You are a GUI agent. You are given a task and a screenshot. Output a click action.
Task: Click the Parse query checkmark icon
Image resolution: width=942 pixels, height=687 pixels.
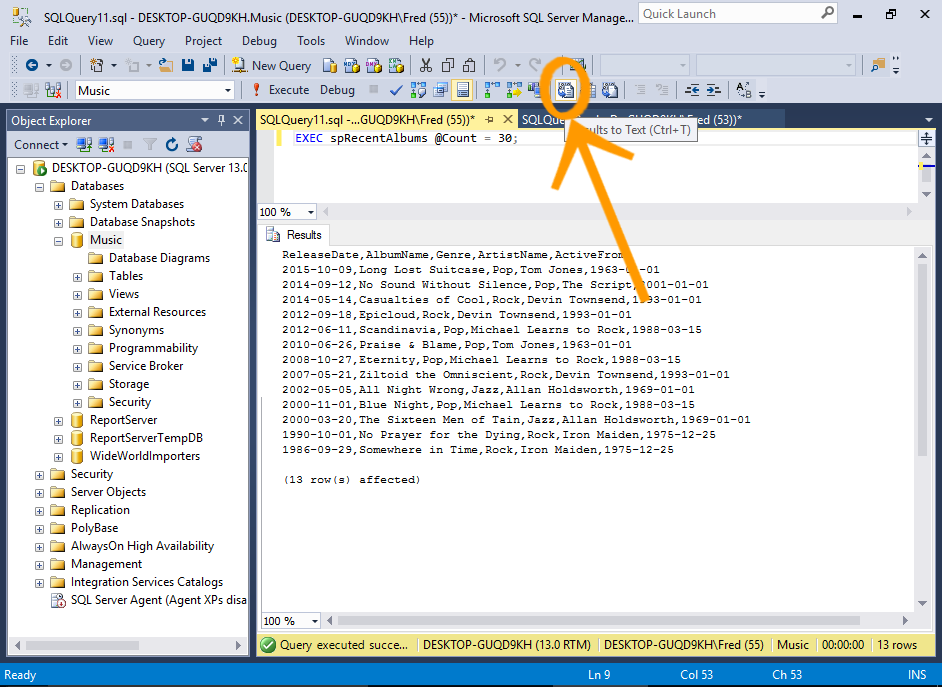coord(396,90)
